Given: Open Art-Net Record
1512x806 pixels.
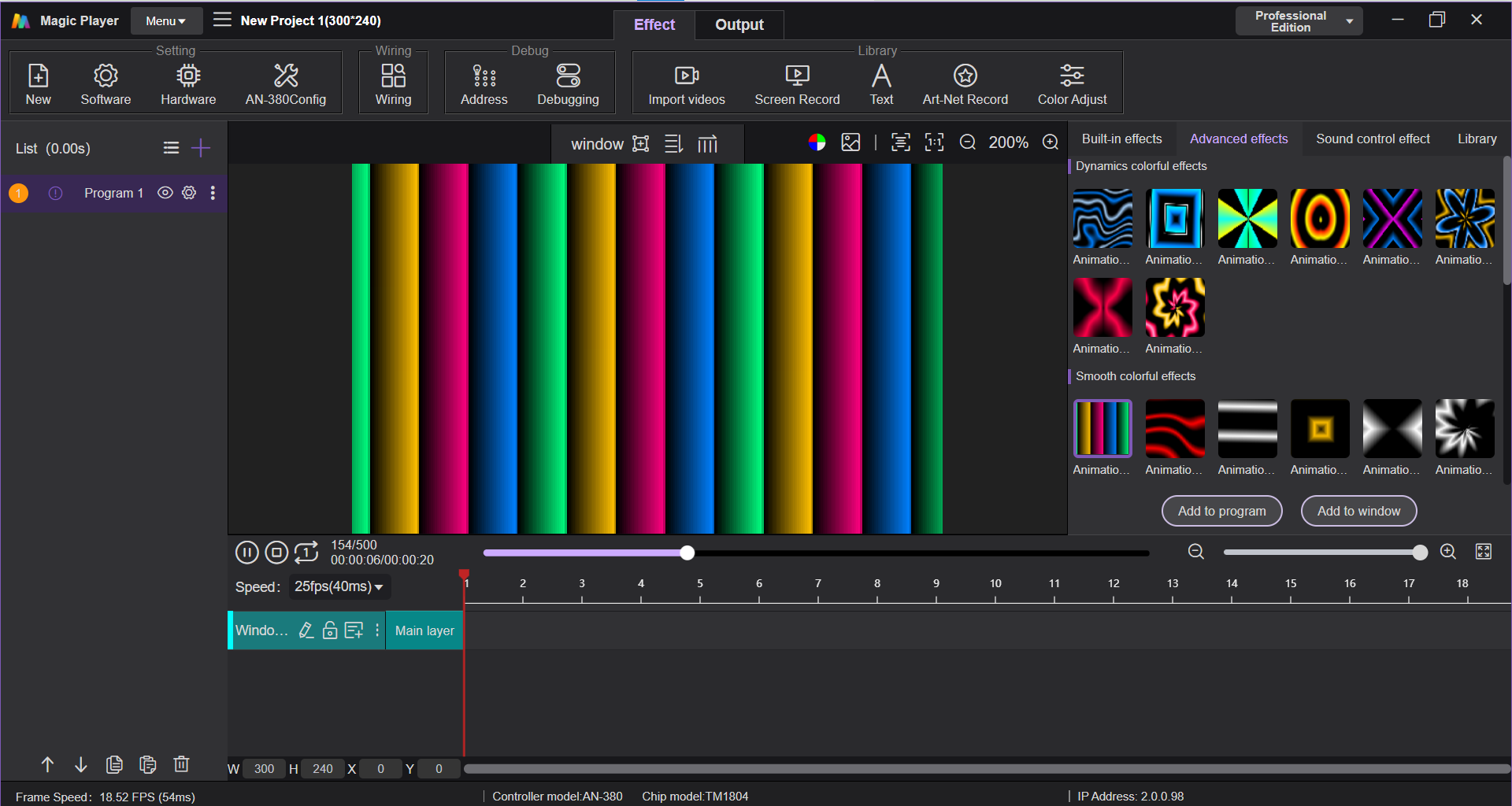Looking at the screenshot, I should pos(965,83).
